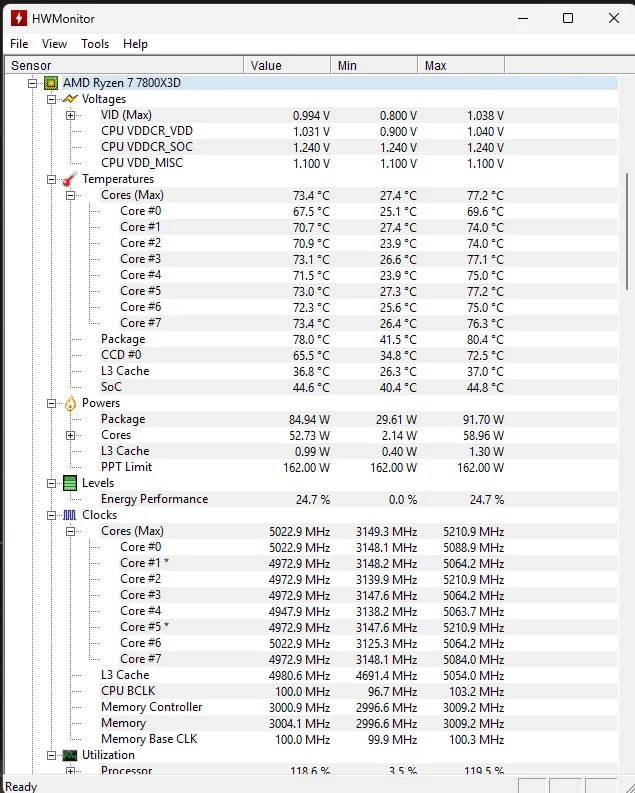The image size is (635, 793).
Task: Click the Temperatures thermometer icon
Action: pos(70,179)
